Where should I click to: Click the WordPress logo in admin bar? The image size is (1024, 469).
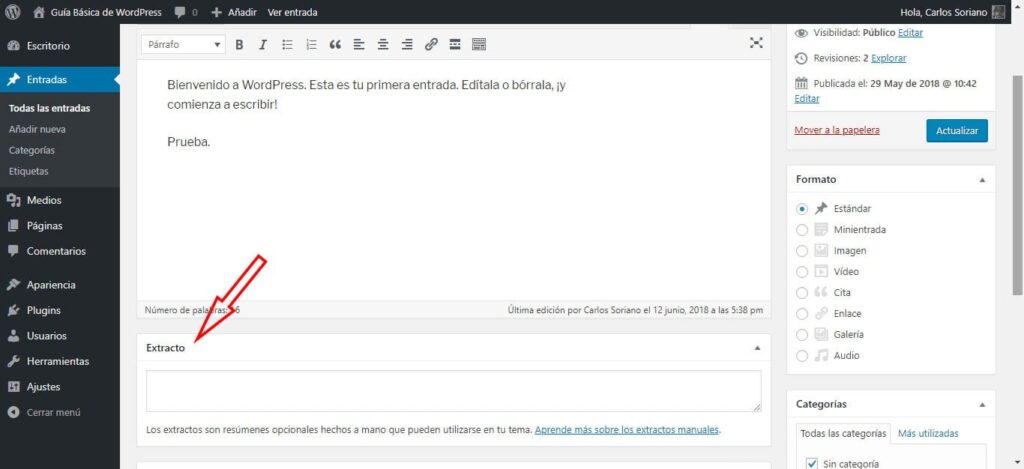pyautogui.click(x=13, y=12)
